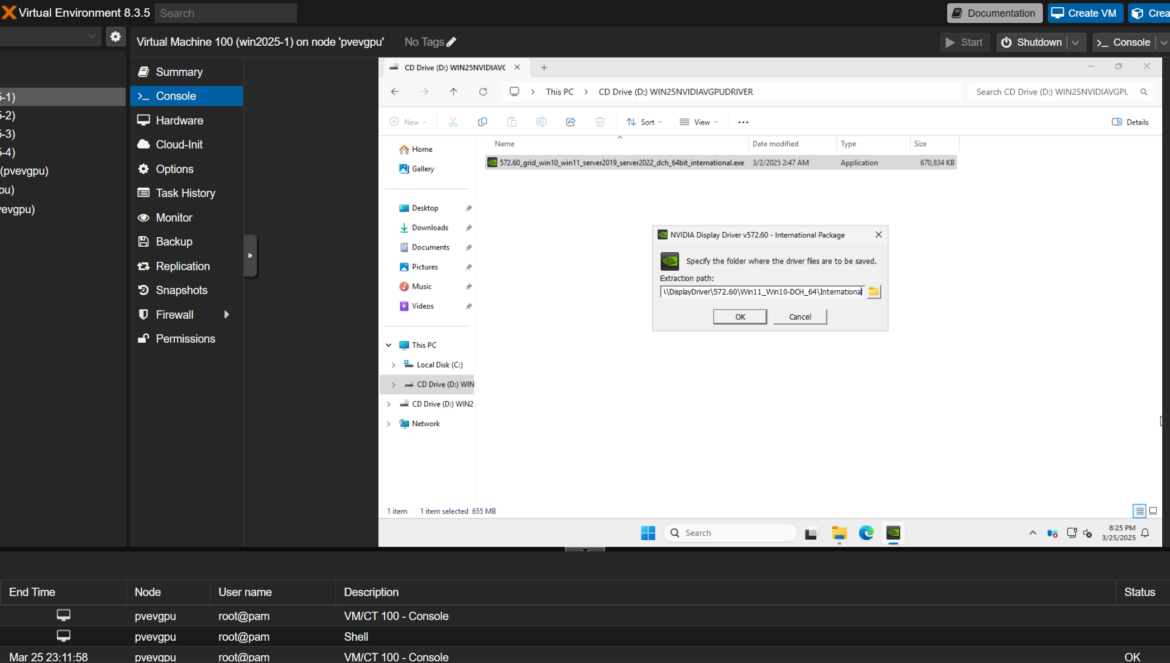Click the Start VM button
1170x663 pixels.
click(964, 43)
